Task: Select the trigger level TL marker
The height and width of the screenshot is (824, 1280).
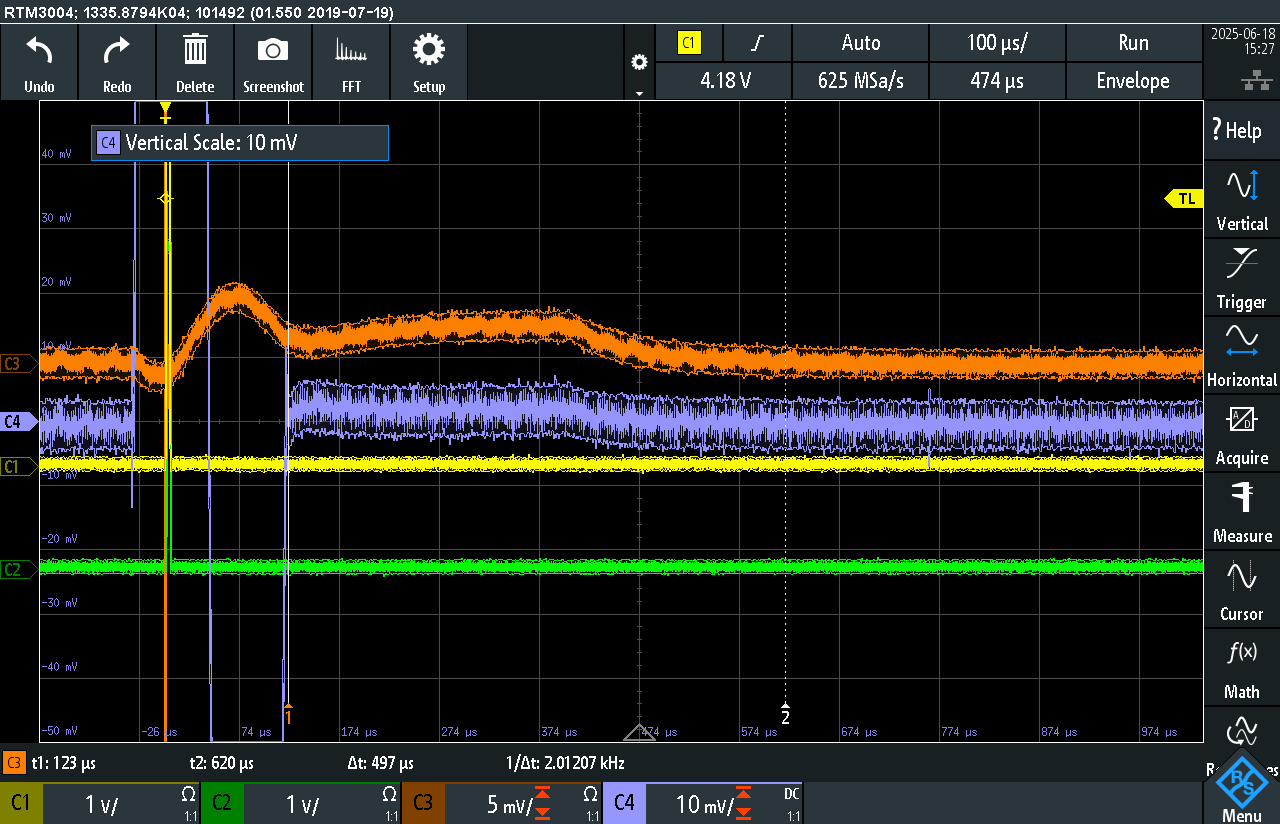Action: pyautogui.click(x=1184, y=199)
